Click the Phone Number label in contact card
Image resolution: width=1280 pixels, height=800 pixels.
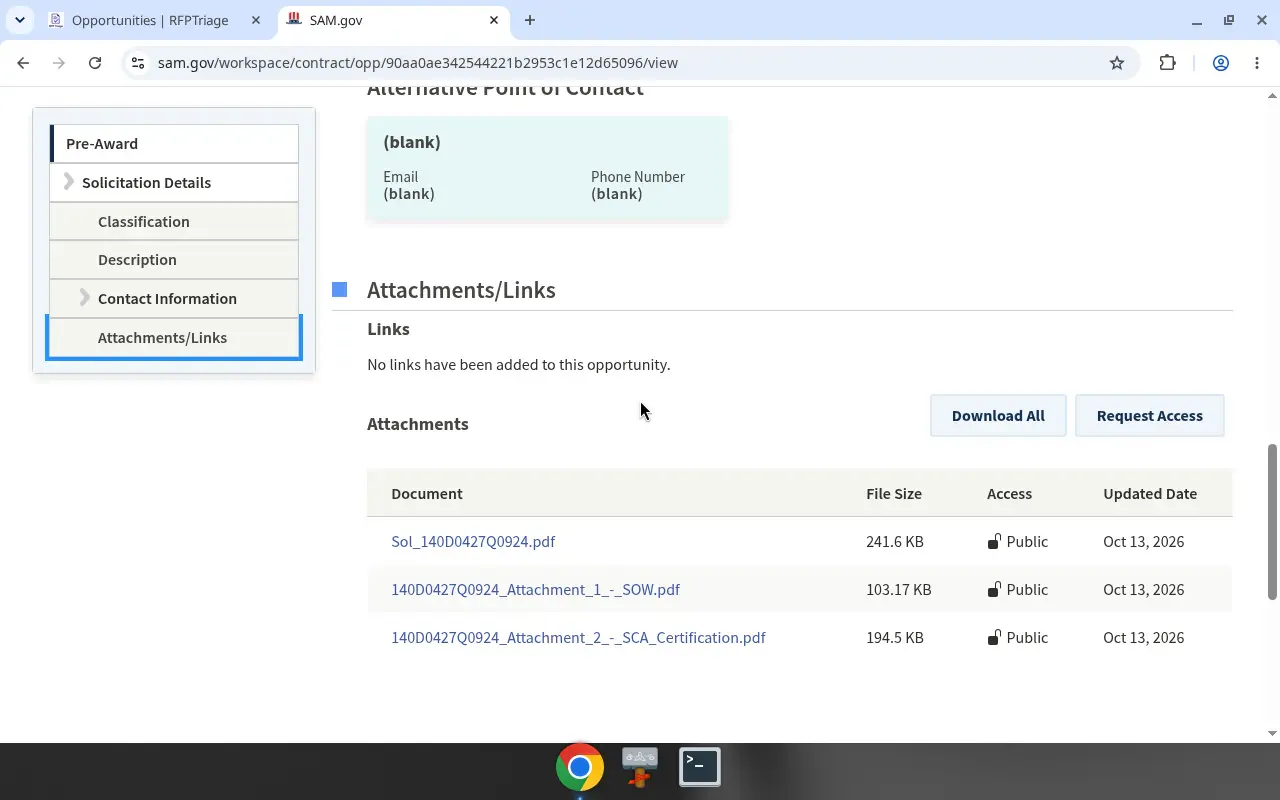pos(638,176)
